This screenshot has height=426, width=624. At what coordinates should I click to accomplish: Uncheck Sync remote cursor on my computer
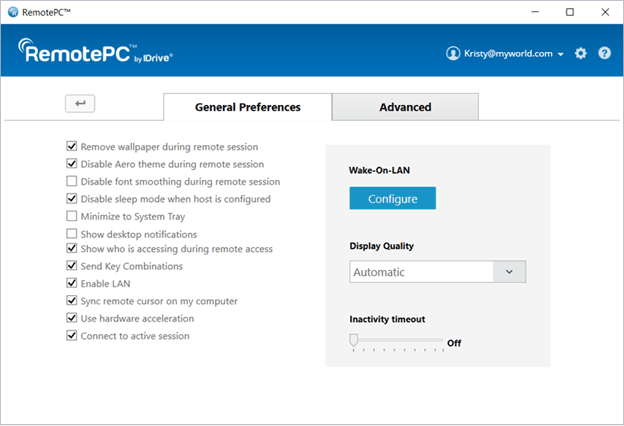(x=72, y=301)
